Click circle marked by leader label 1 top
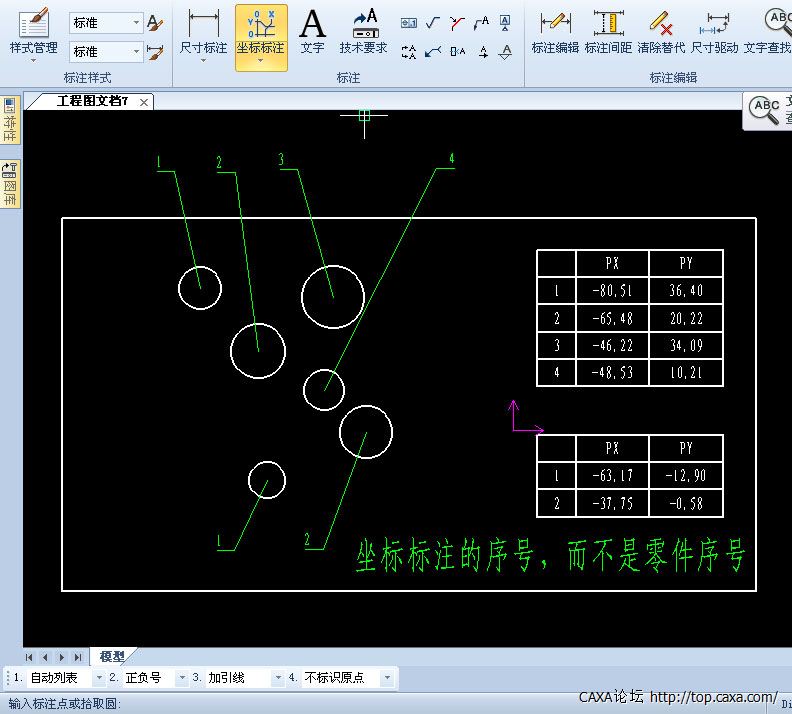 point(200,288)
